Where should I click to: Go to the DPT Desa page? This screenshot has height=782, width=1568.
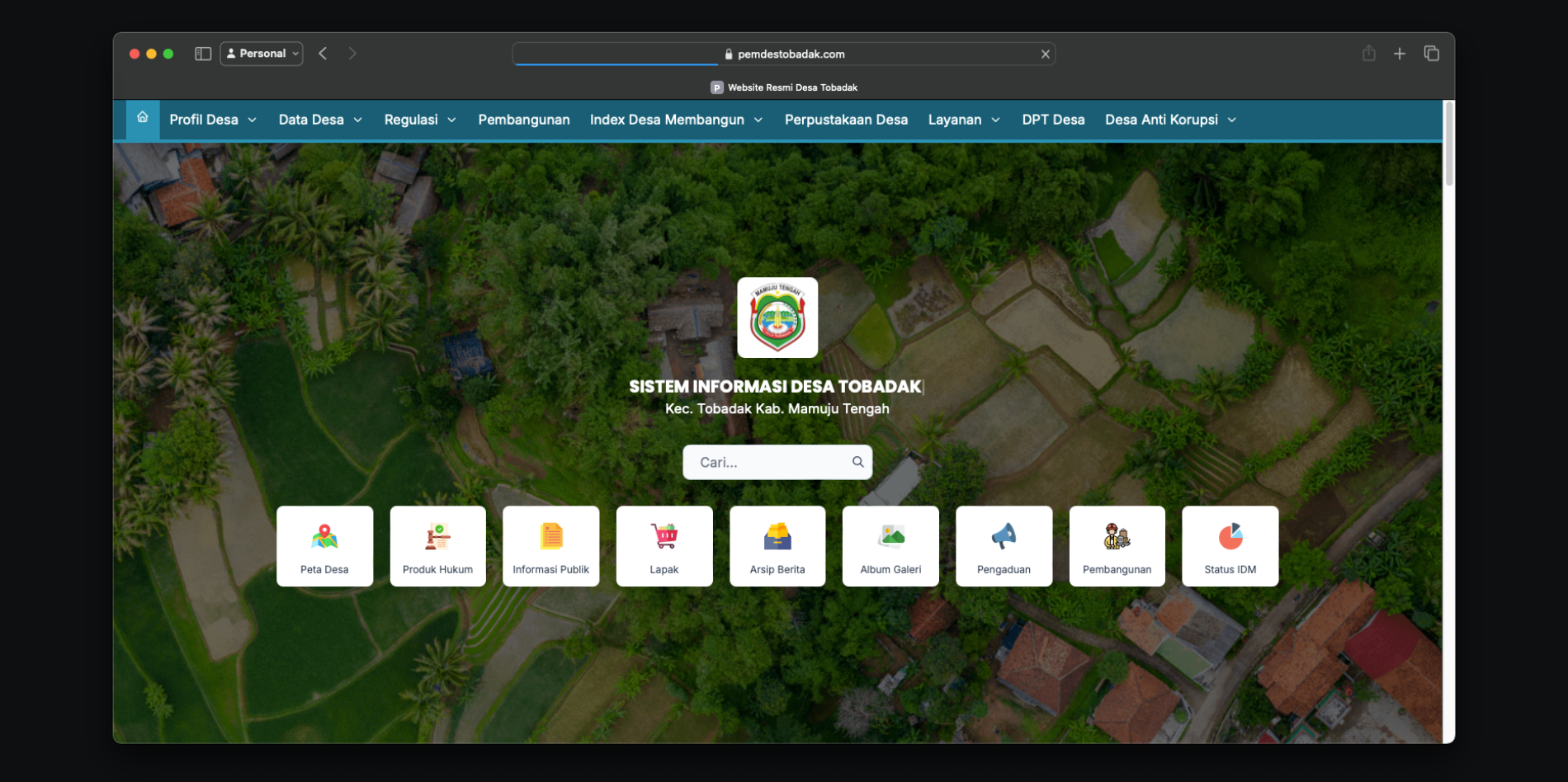(1053, 120)
